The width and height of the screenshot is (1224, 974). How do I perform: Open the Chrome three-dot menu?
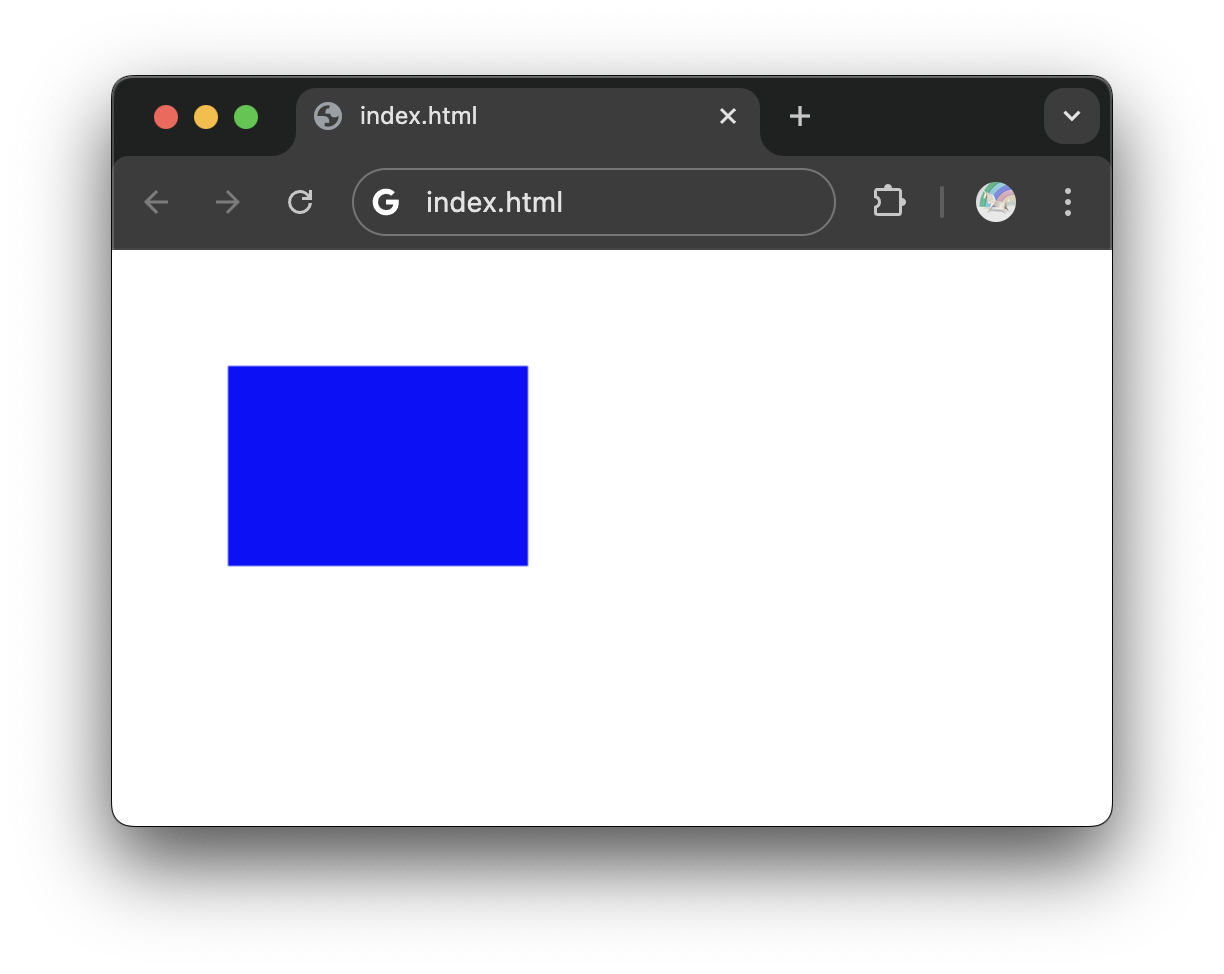click(1068, 202)
